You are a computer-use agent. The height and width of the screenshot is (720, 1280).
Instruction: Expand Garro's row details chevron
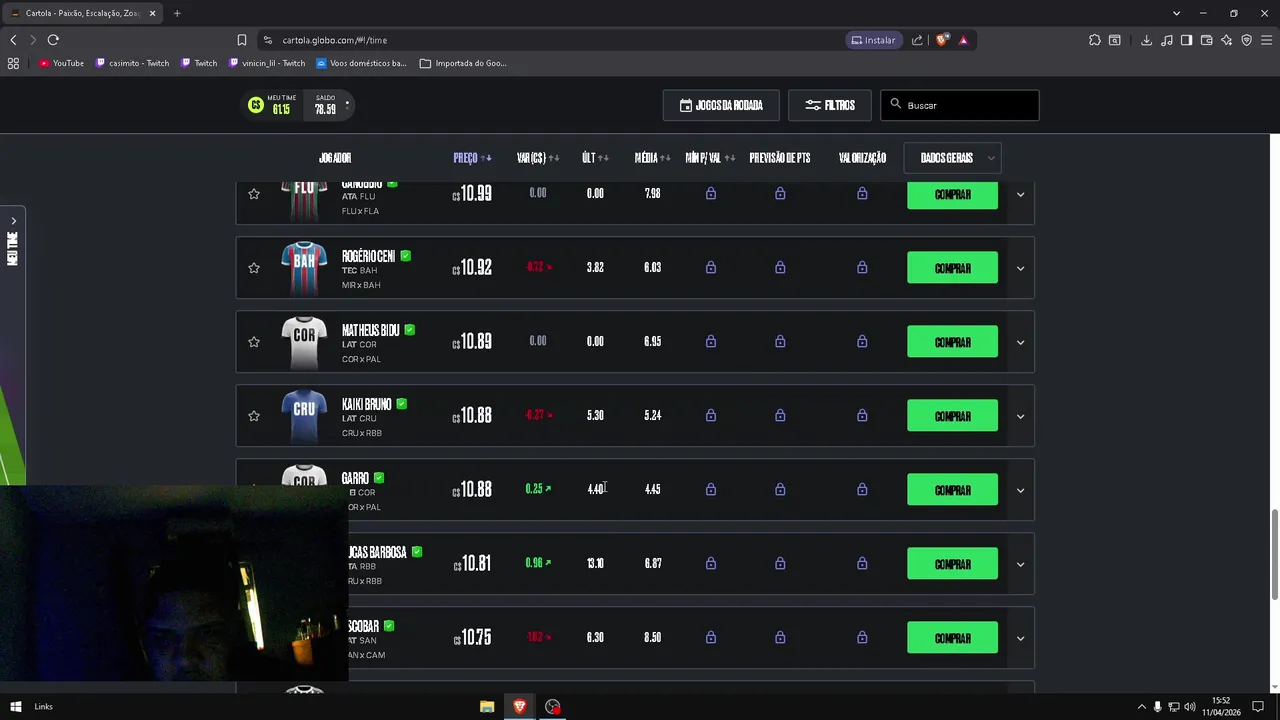pos(1020,490)
